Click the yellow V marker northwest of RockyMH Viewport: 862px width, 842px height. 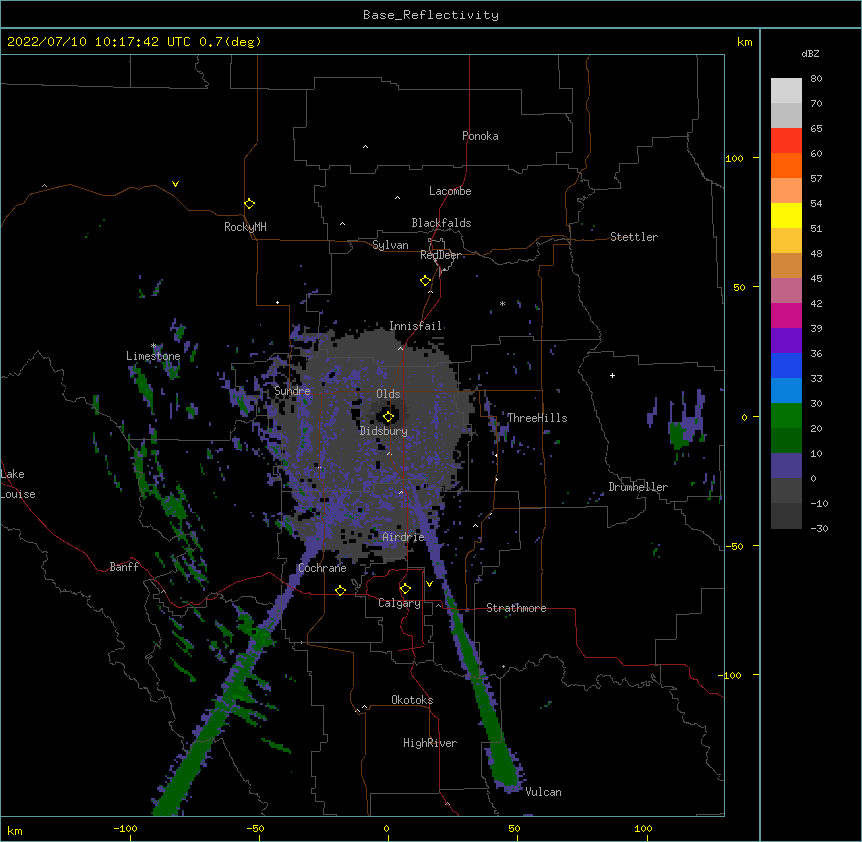tap(175, 184)
